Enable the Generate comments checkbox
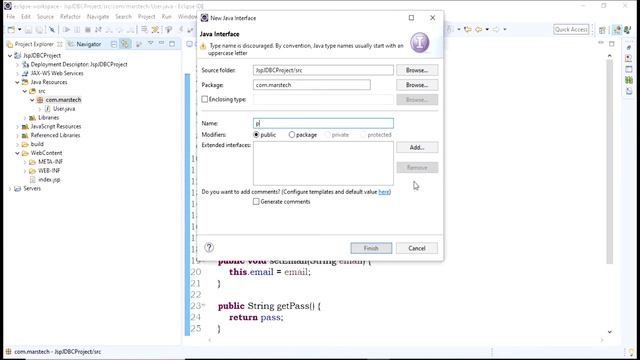The image size is (640, 360). (x=256, y=202)
